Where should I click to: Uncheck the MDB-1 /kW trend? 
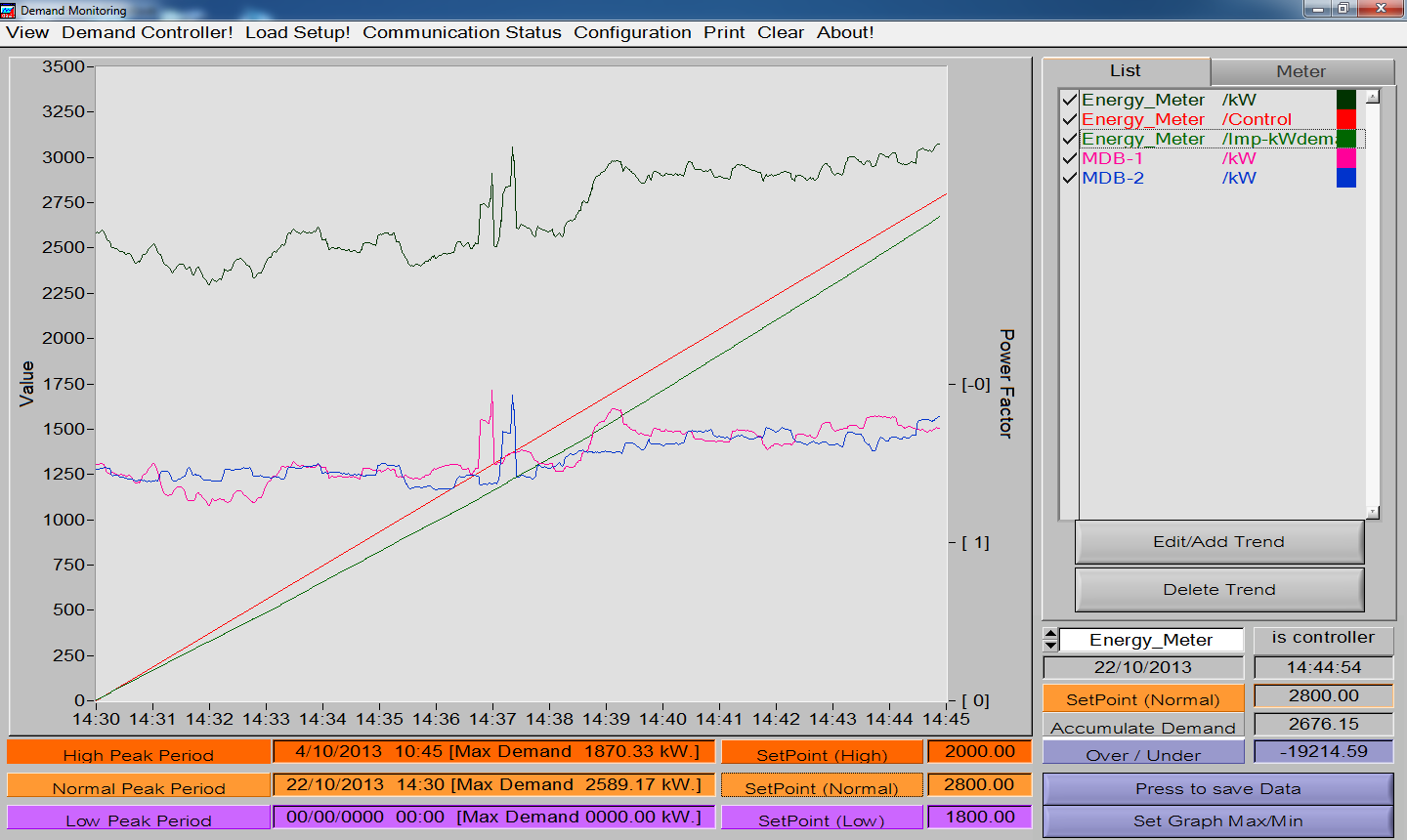click(1069, 158)
